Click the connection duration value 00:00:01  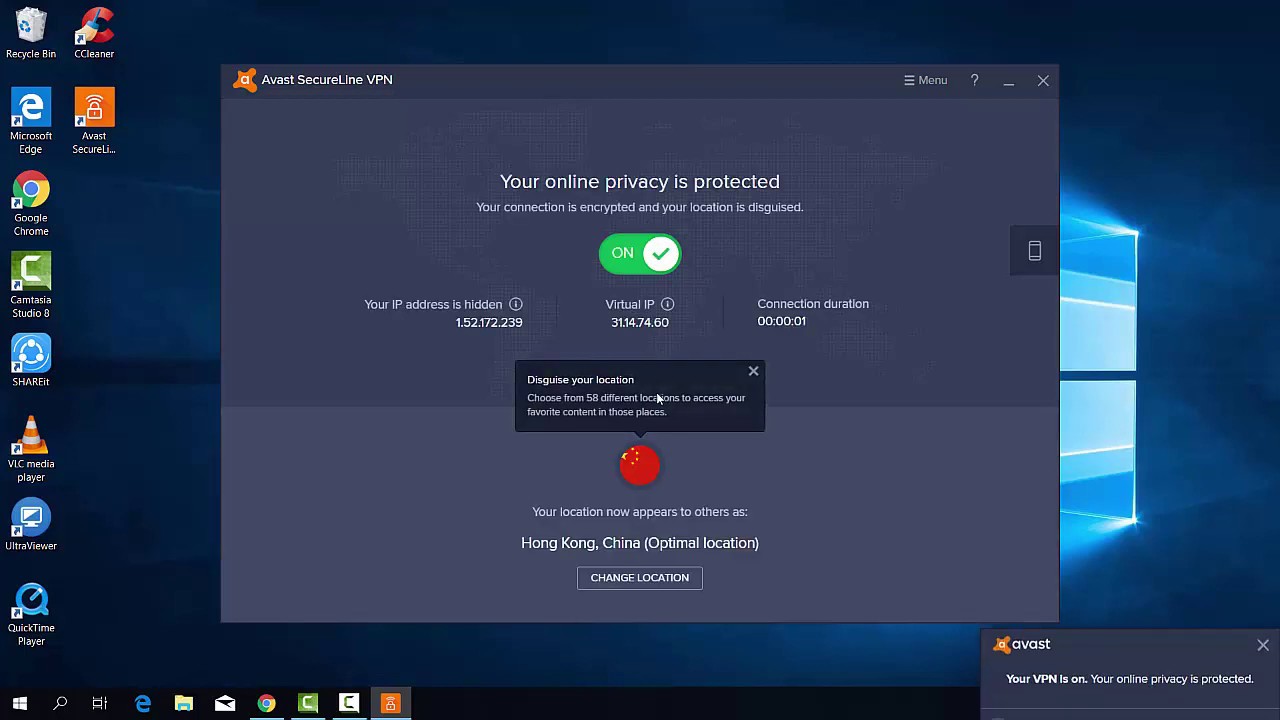tap(781, 321)
